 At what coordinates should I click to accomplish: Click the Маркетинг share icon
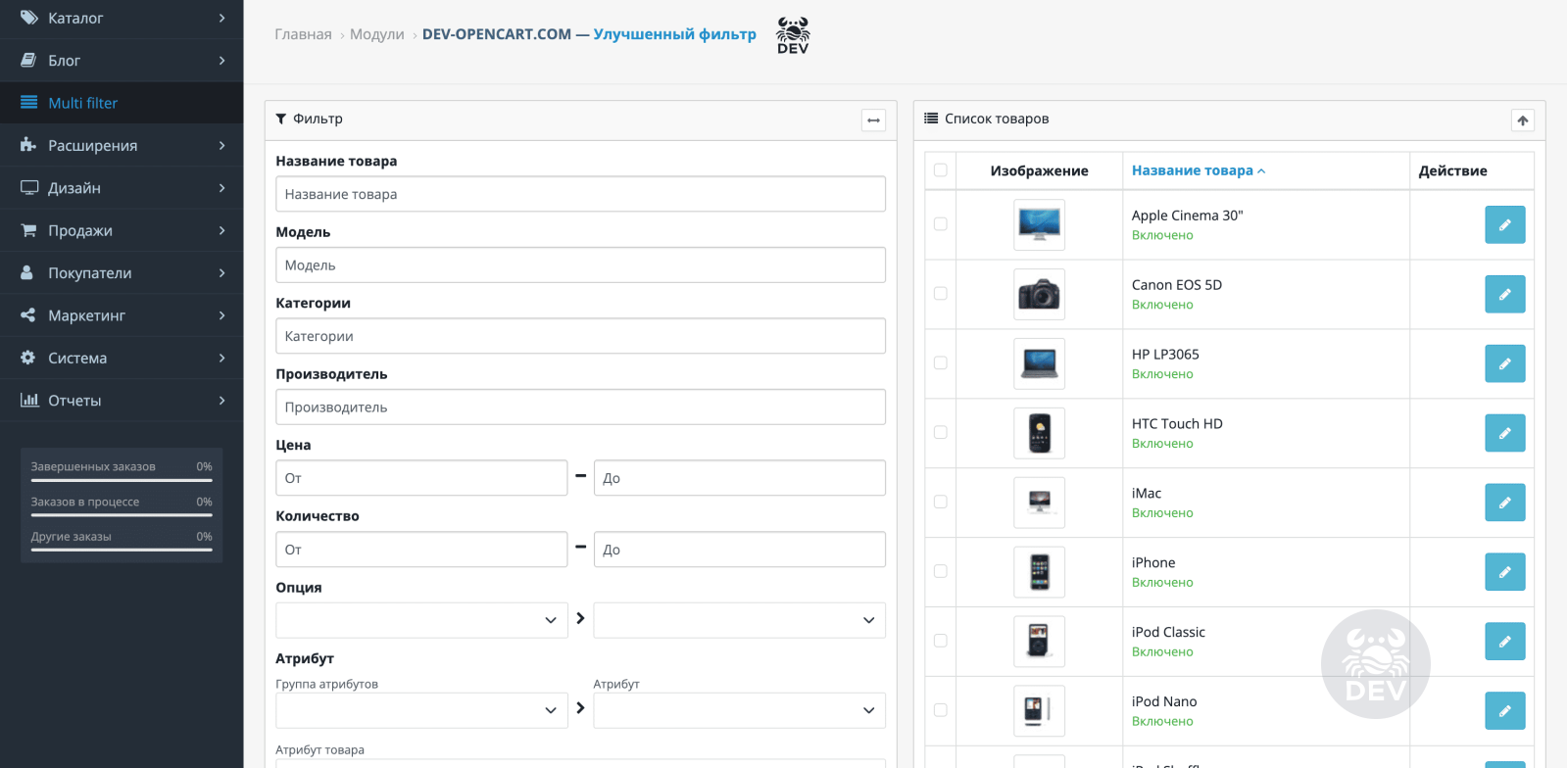[x=28, y=315]
